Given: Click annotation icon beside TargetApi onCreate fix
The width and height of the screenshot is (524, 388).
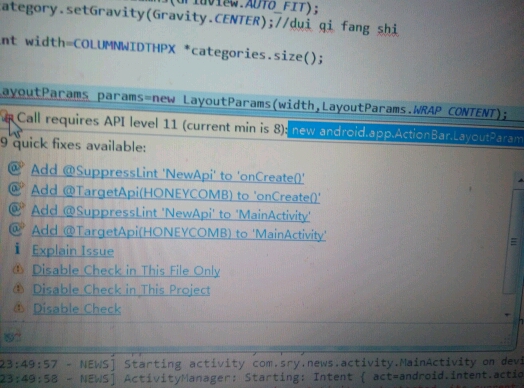Looking at the screenshot, I should click(16, 188).
